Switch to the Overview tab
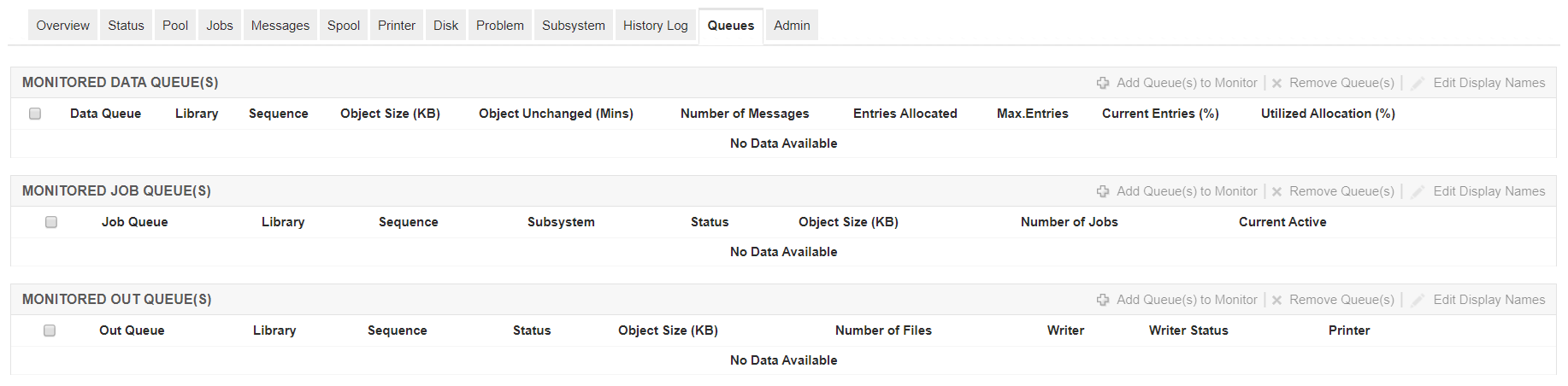Viewport: 1568px width, 386px height. (62, 26)
